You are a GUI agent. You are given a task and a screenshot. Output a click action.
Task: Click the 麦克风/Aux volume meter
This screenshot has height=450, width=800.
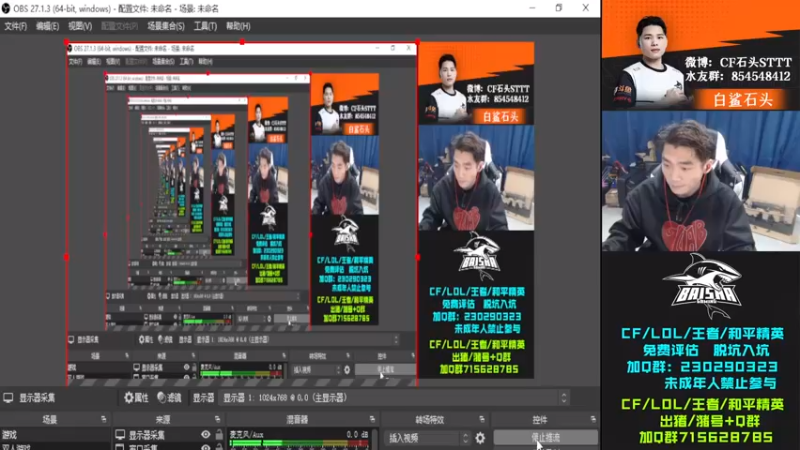tap(299, 443)
